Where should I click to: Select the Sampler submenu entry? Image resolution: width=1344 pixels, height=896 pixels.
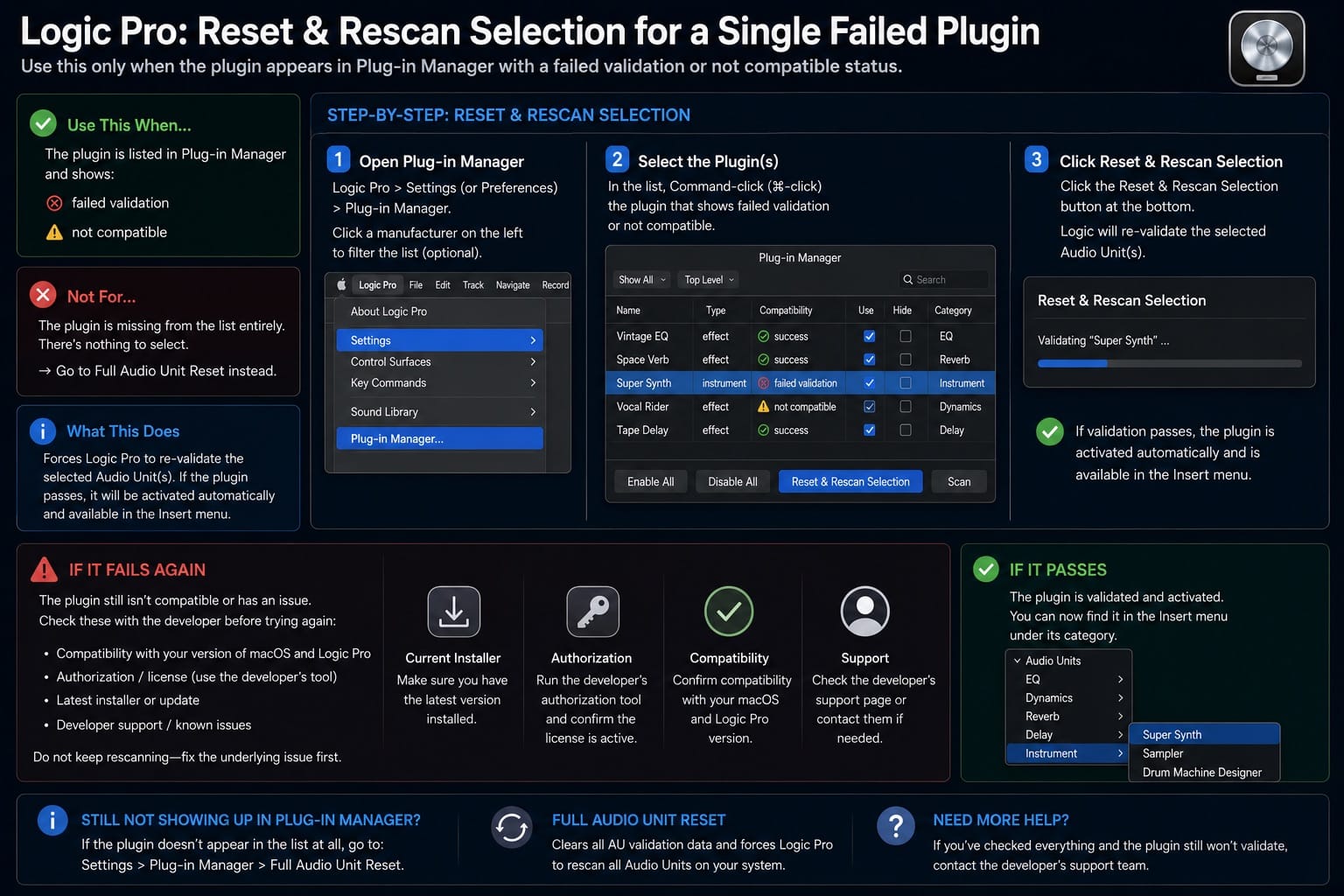1204,753
